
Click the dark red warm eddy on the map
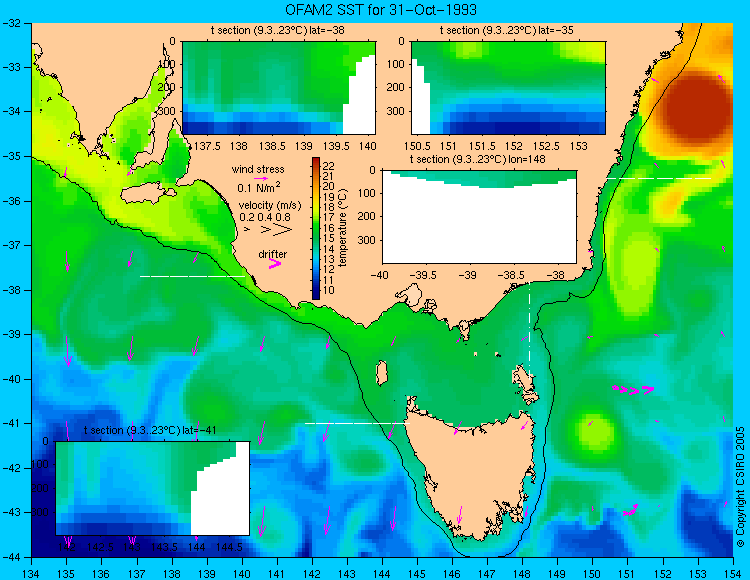point(696,105)
